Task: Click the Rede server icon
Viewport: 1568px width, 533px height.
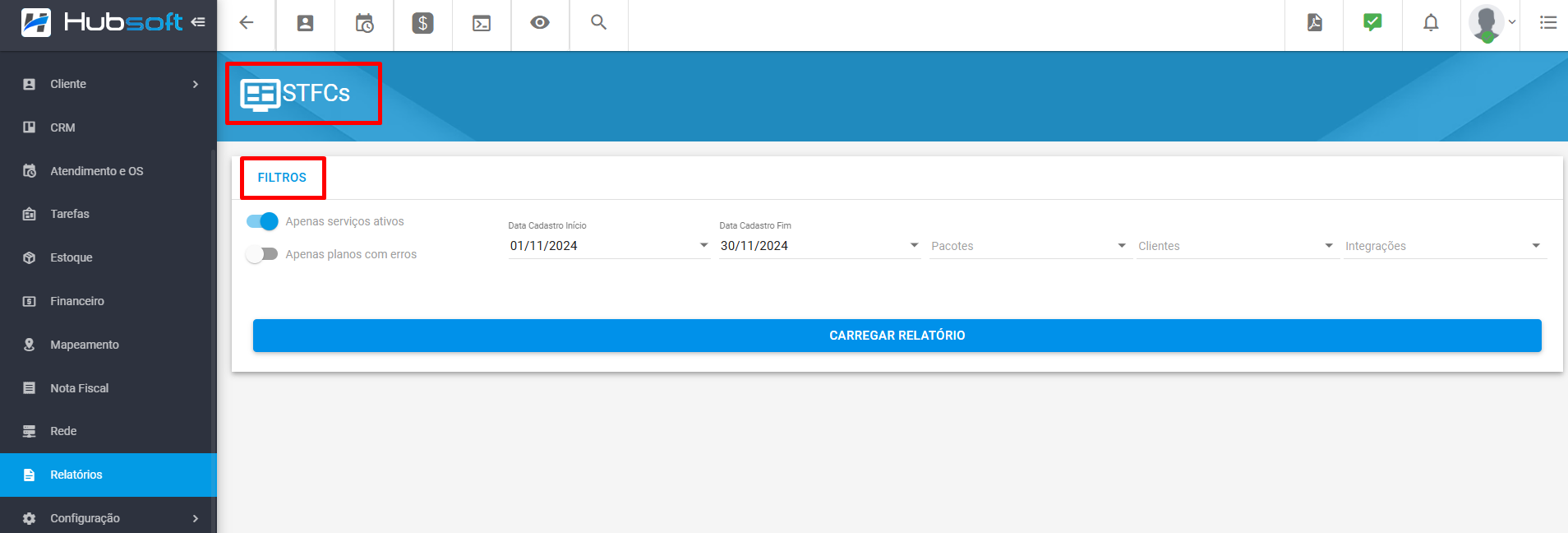Action: [x=30, y=431]
